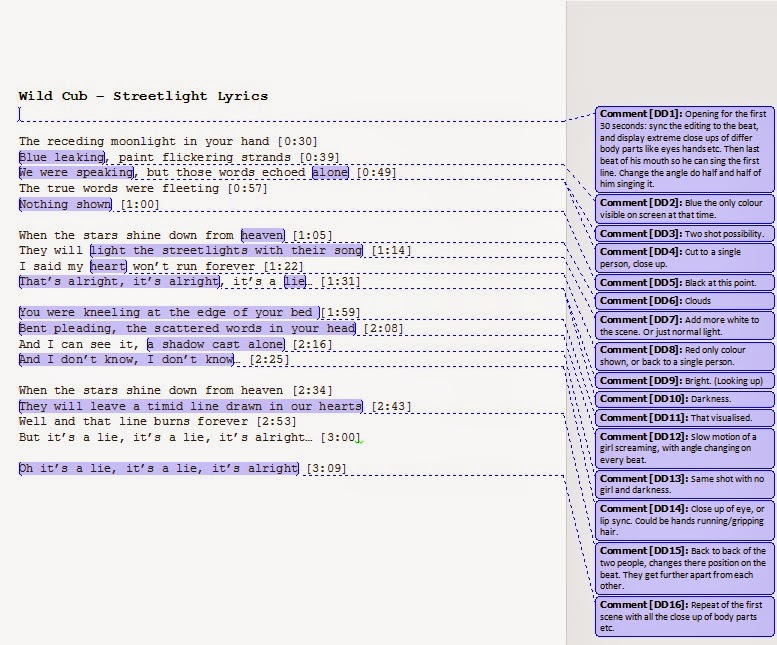The height and width of the screenshot is (645, 777).
Task: Click comment DD12 slow motion girl screaming
Action: (684, 448)
